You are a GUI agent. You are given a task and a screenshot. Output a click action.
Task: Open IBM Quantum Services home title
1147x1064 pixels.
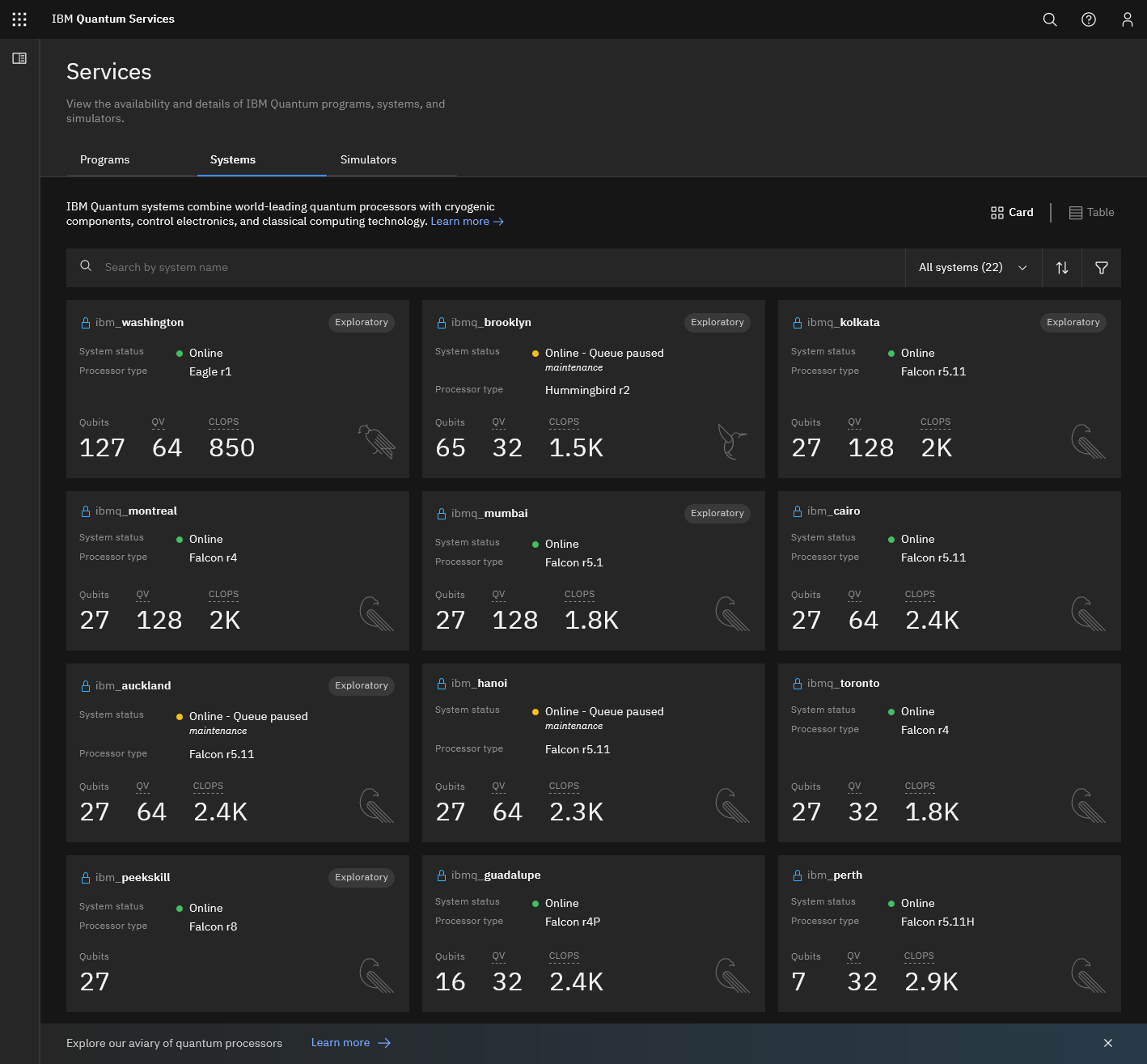click(x=113, y=19)
